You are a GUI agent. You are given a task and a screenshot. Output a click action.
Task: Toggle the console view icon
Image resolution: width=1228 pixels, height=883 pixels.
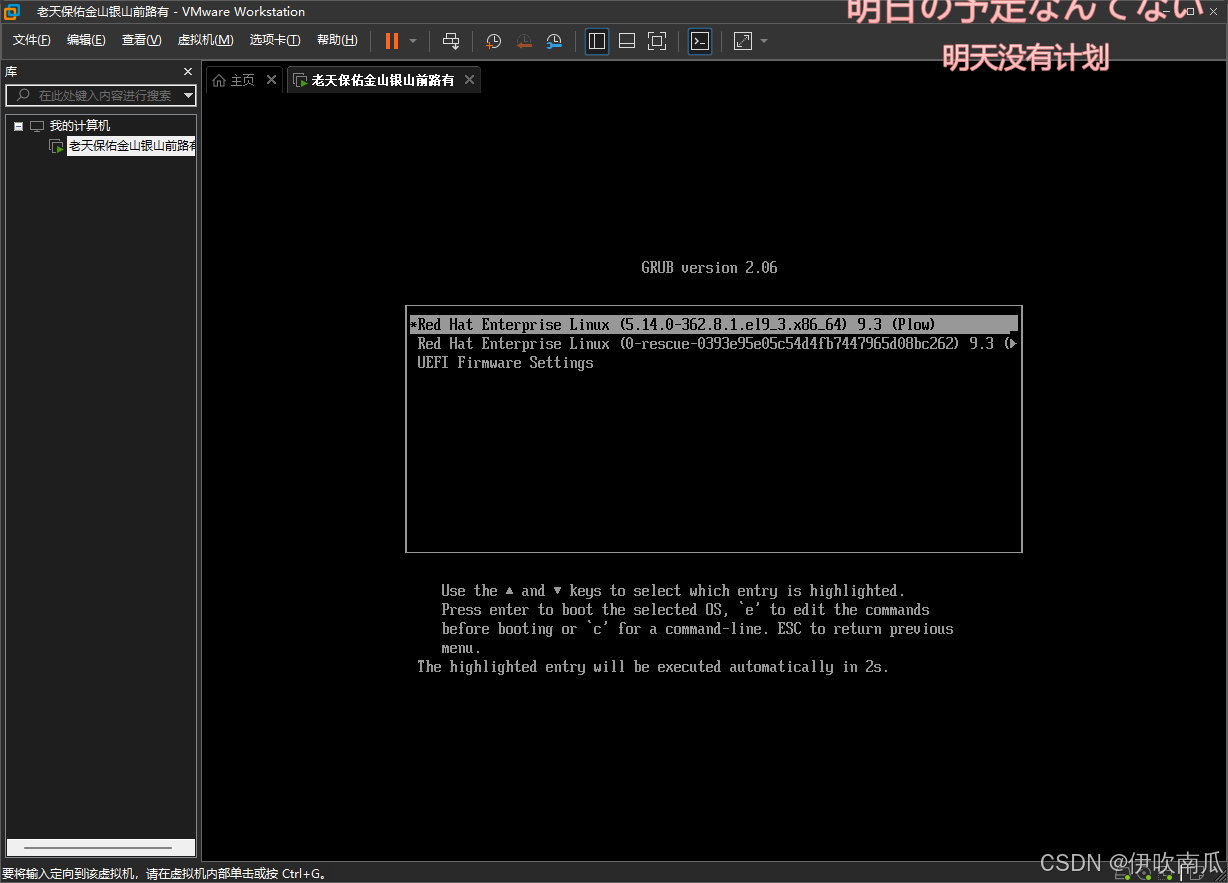tap(700, 41)
